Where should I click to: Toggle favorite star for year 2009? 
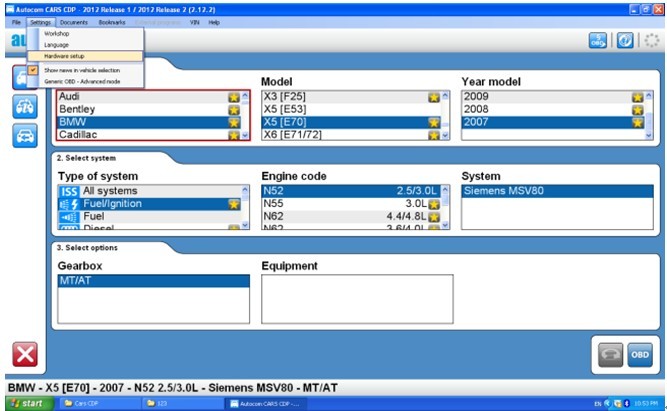637,97
